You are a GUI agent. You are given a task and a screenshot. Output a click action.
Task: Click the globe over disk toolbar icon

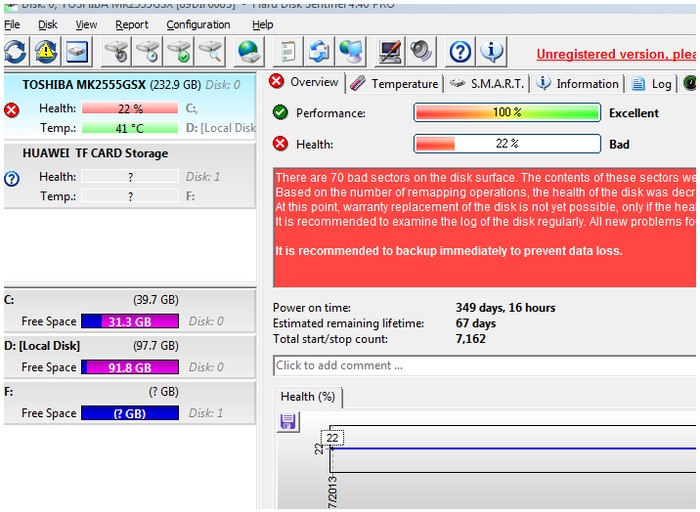coord(248,52)
